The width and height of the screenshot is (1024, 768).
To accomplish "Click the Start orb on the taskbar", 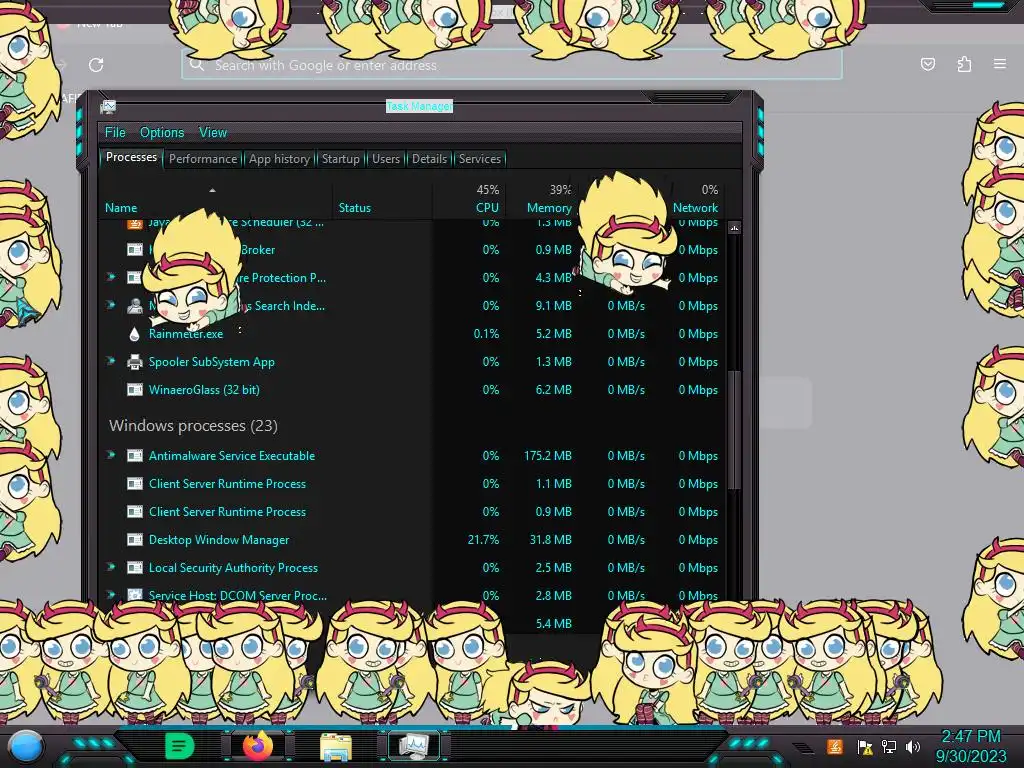I will (26, 746).
